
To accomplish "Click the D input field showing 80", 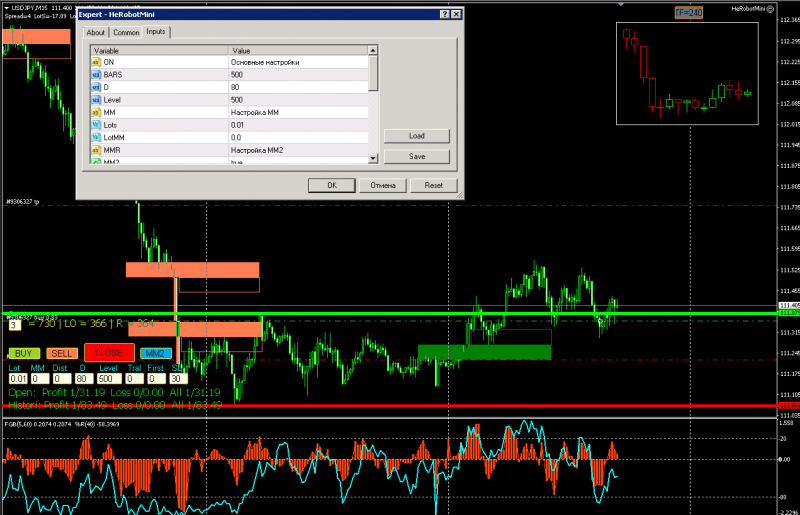I will pos(84,379).
